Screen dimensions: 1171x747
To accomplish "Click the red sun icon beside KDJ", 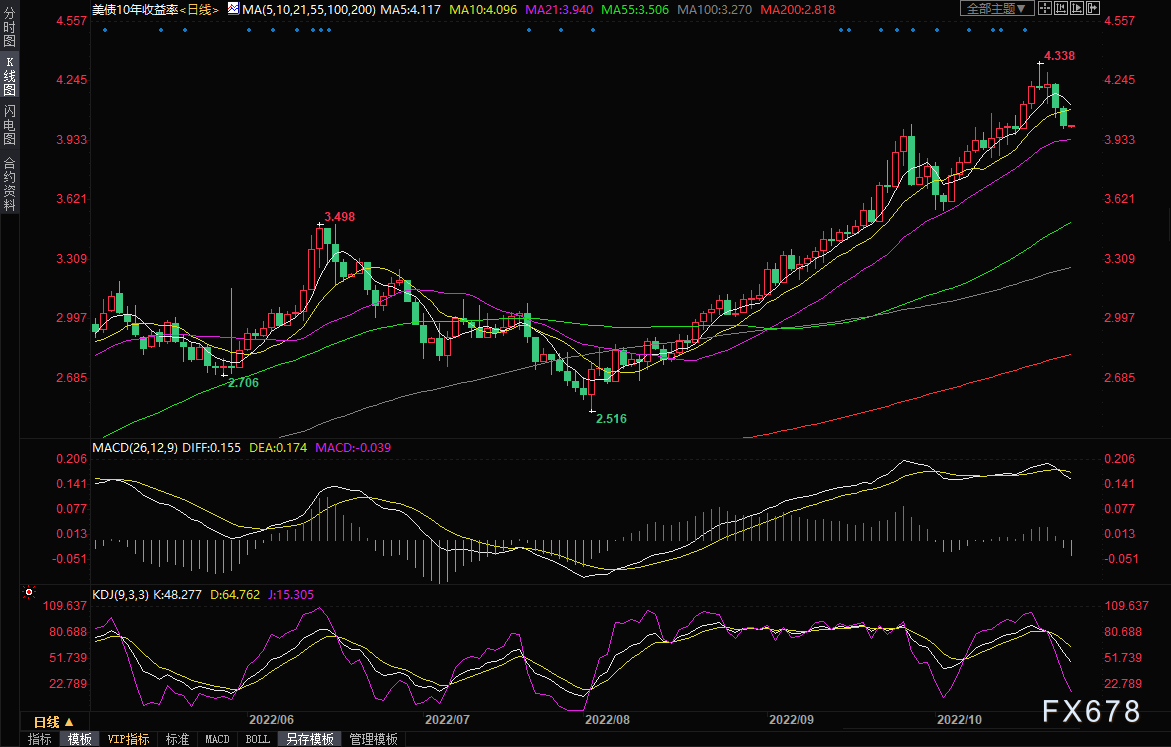I will point(29,593).
